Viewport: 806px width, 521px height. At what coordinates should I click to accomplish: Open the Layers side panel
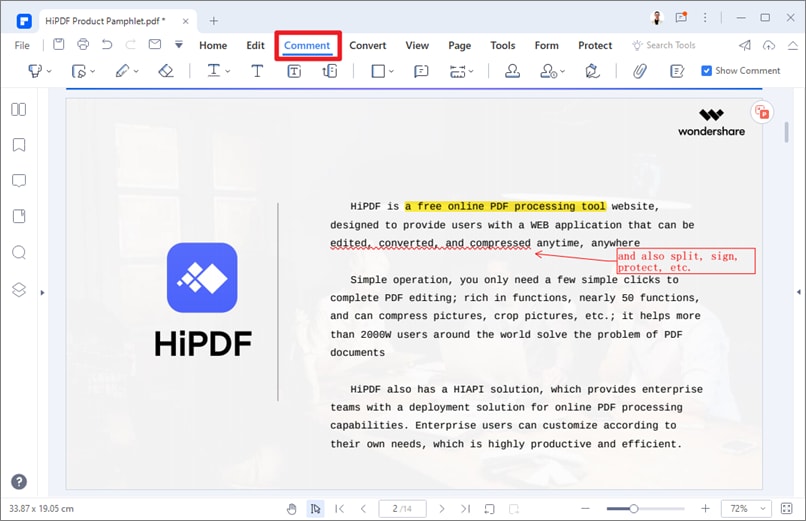19,290
